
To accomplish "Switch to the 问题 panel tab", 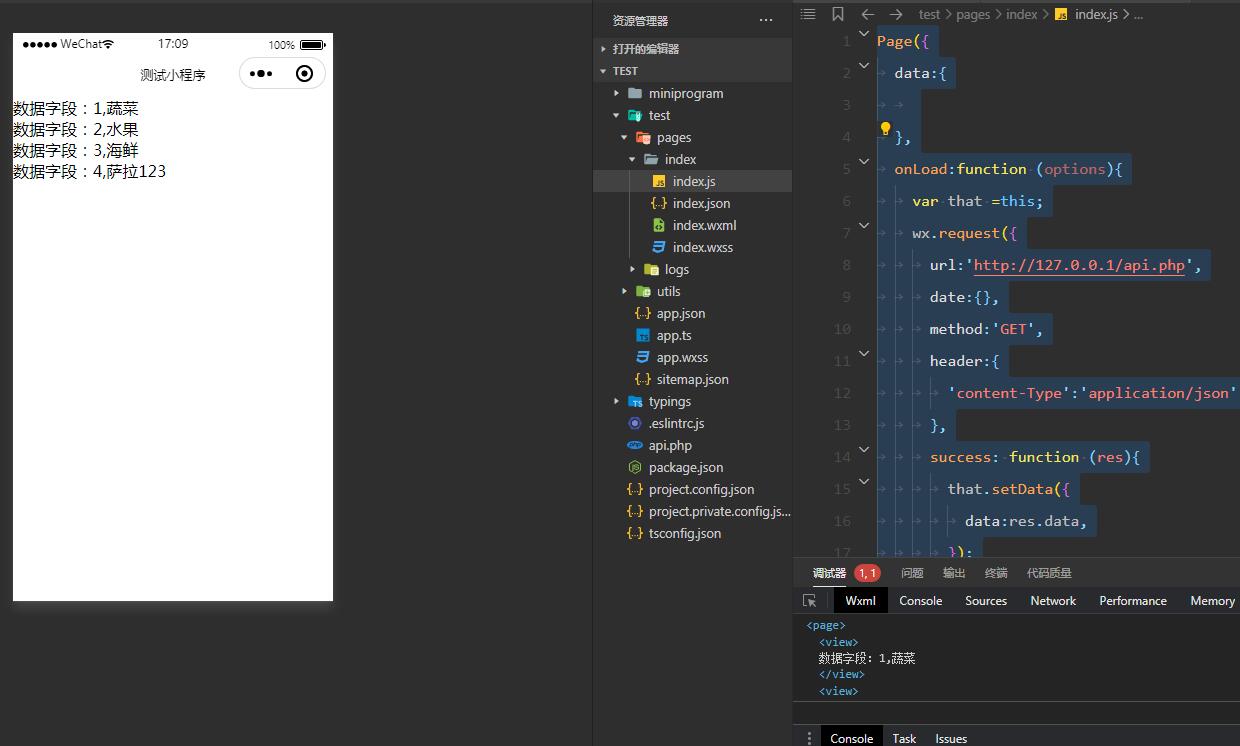I will [912, 573].
